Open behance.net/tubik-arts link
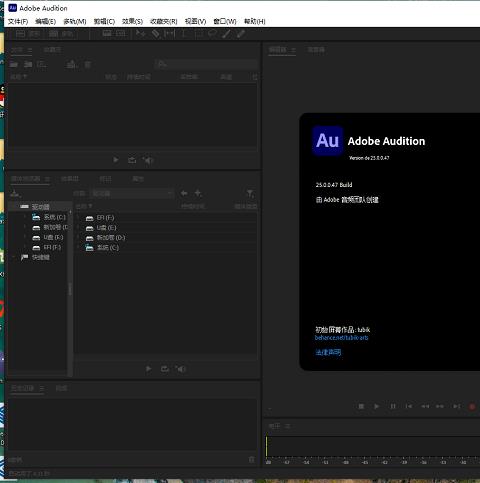Viewport: 480px width, 483px height. (341, 338)
